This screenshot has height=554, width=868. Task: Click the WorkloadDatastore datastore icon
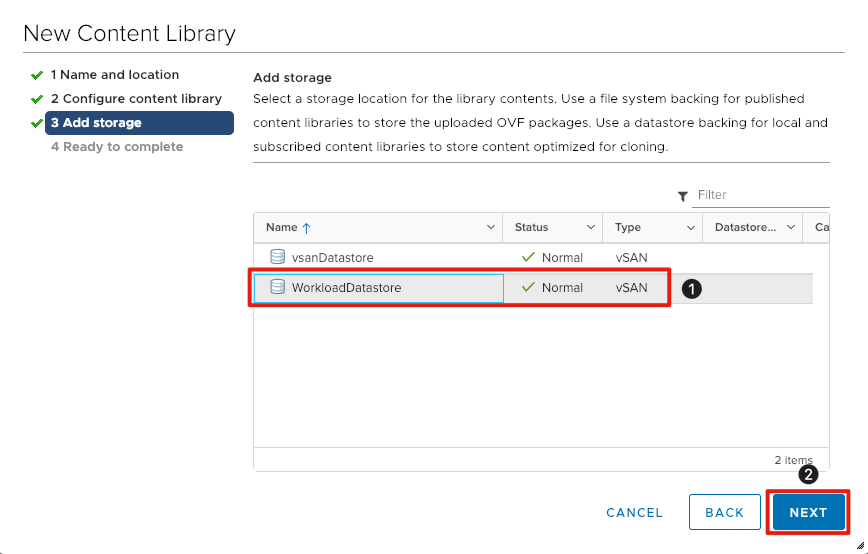click(x=277, y=287)
